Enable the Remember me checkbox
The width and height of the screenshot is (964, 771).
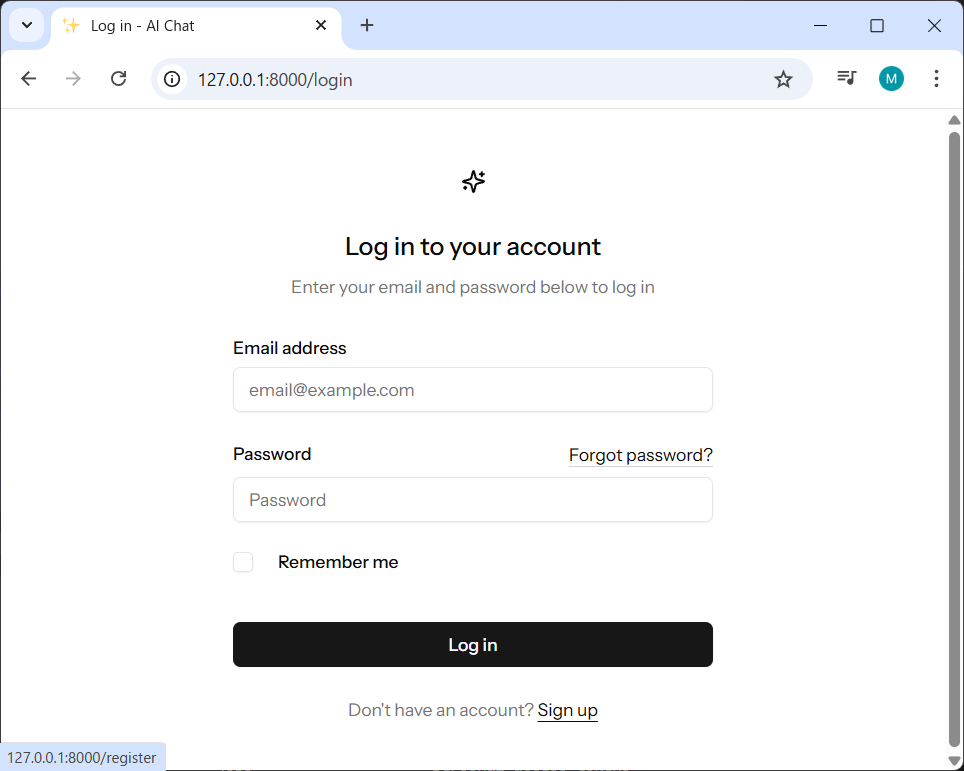[243, 562]
